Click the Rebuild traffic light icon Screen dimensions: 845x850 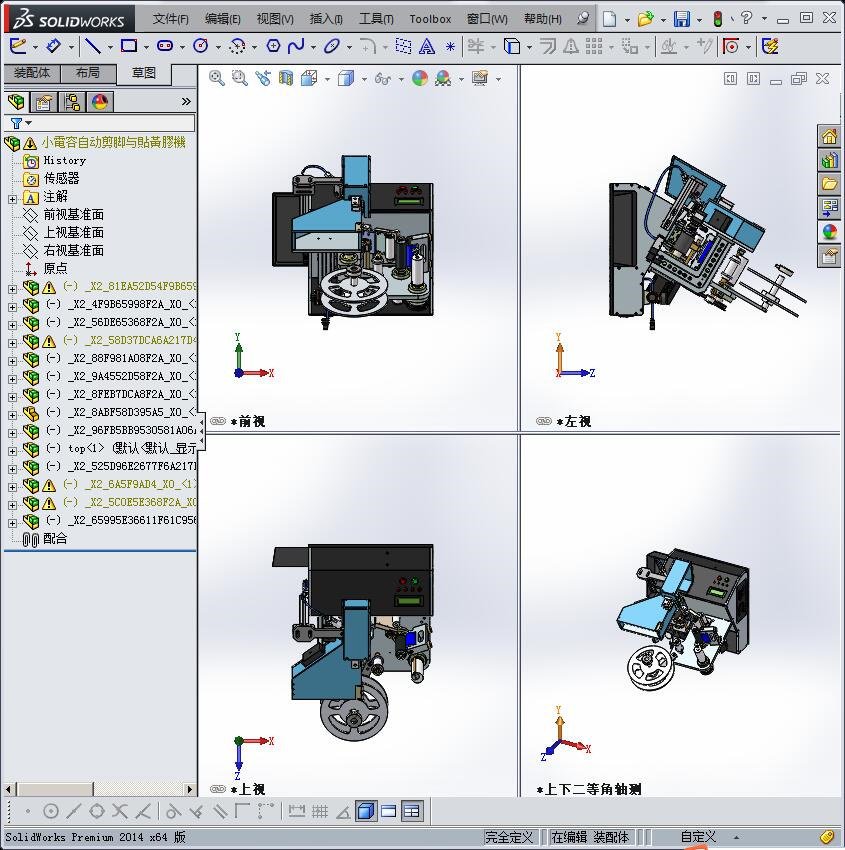(x=718, y=19)
